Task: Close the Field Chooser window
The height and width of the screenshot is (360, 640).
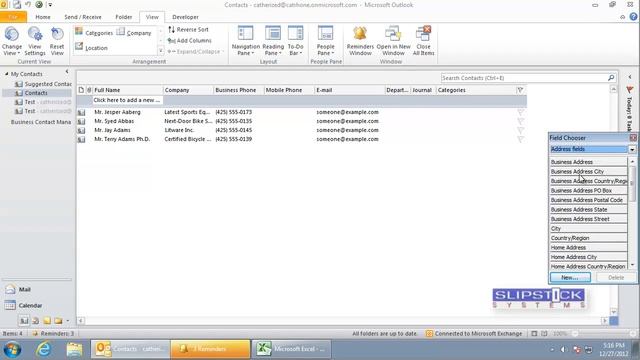Action: coord(633,138)
